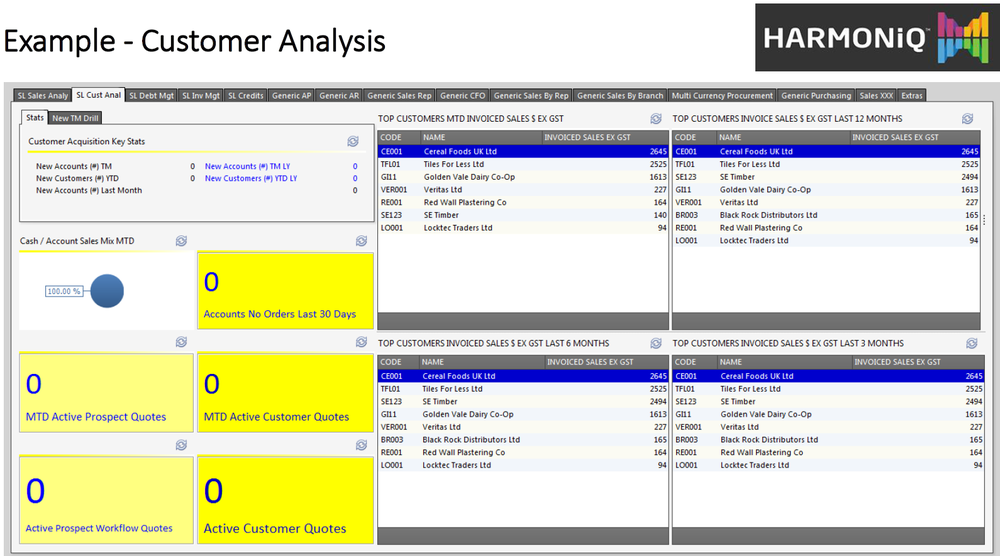The image size is (1000, 556).
Task: Select Red Wall Plastering Co in 3 Months grid
Action: pyautogui.click(x=828, y=453)
